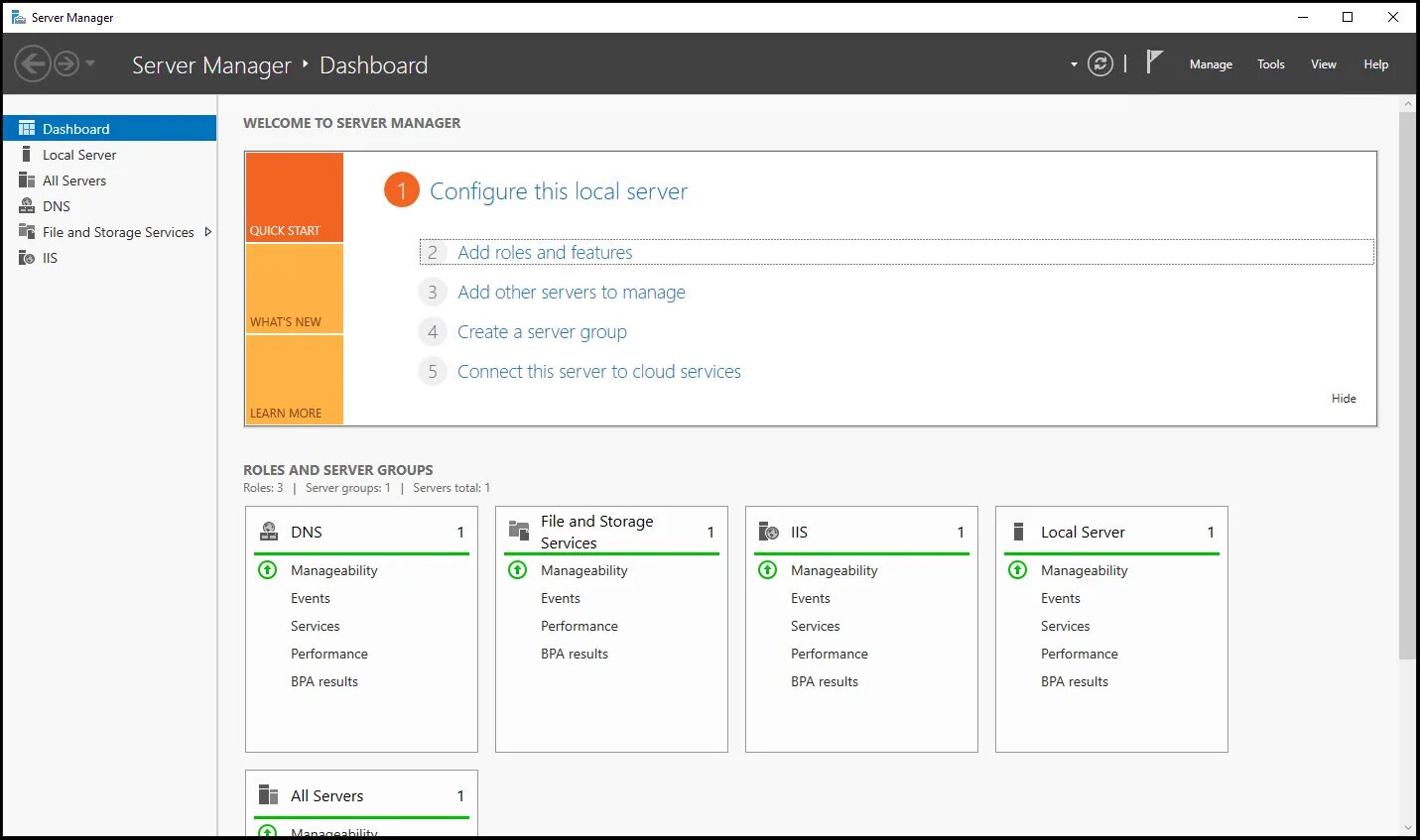1420x840 pixels.
Task: Click the All Servers sidebar icon
Action: pos(27,180)
